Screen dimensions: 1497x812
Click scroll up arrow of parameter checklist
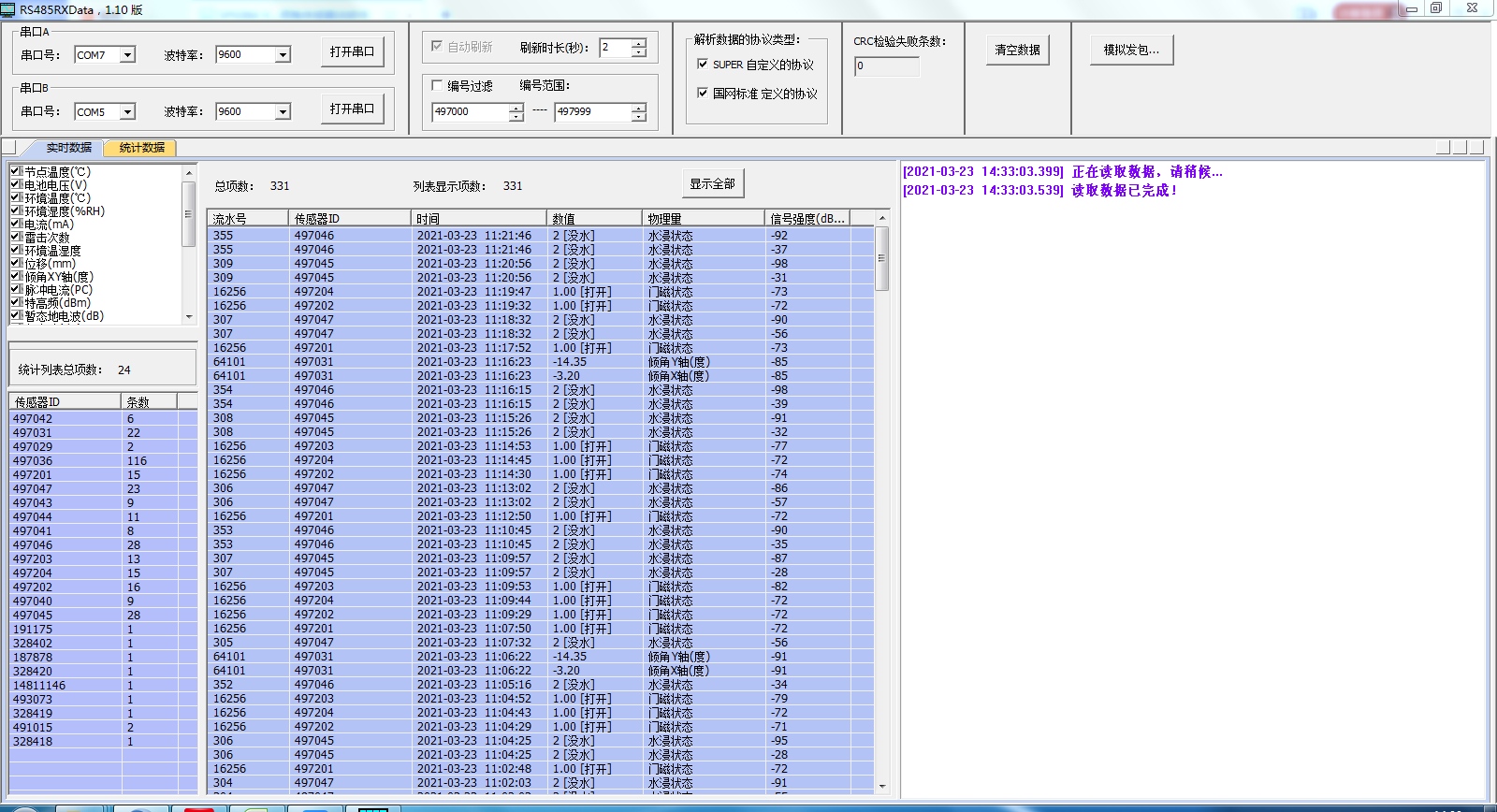[189, 173]
